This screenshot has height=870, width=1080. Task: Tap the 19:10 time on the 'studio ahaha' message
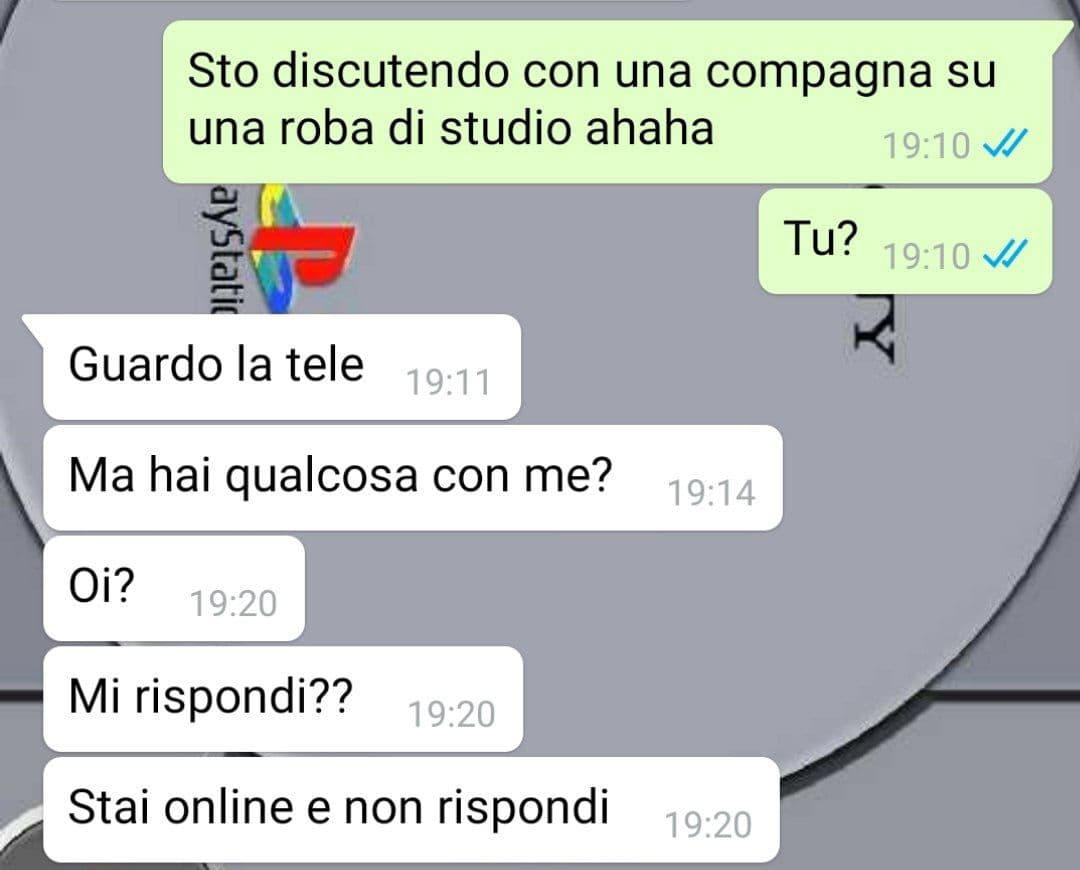(x=926, y=145)
